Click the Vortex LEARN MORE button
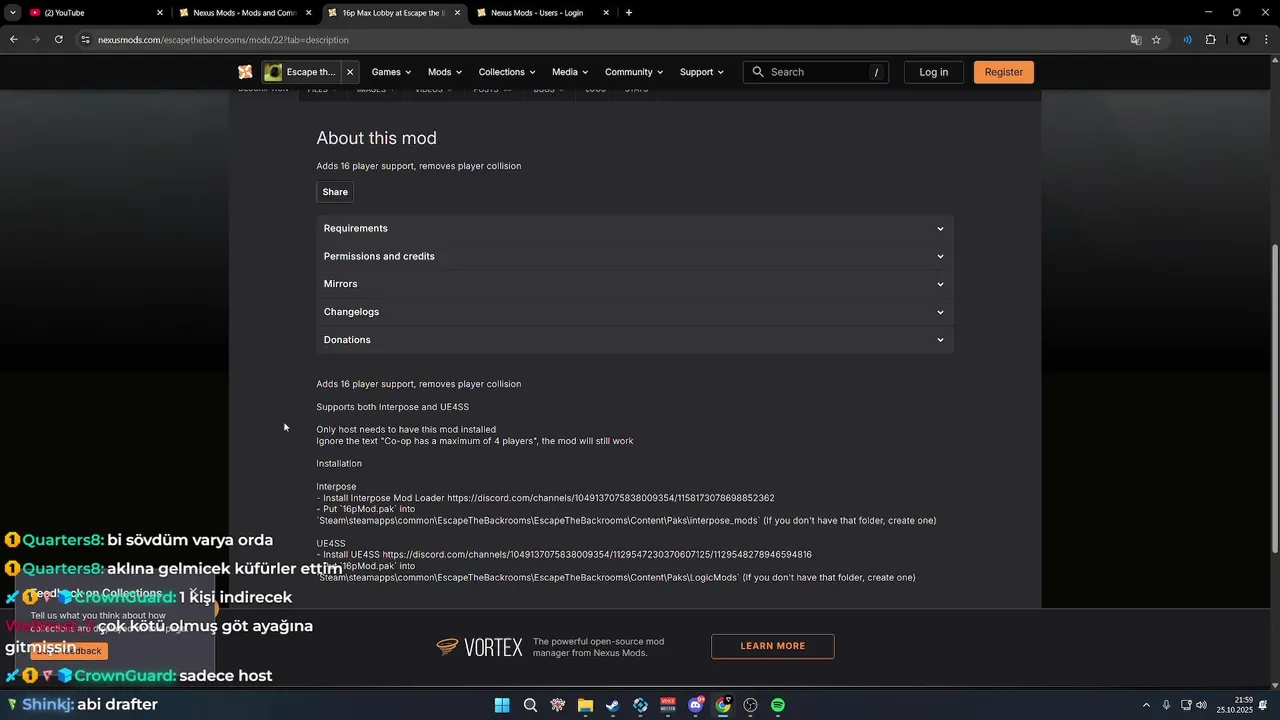This screenshot has height=720, width=1280. pyautogui.click(x=773, y=646)
